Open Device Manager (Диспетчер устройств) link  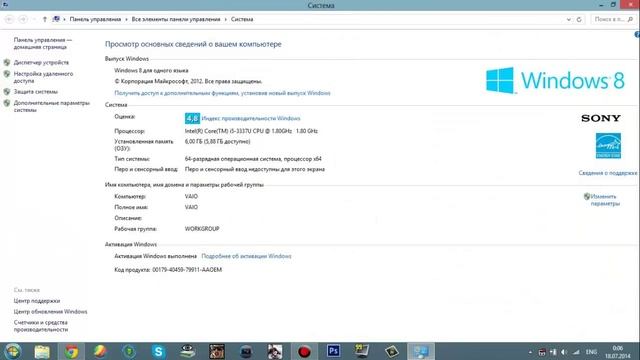(x=41, y=62)
